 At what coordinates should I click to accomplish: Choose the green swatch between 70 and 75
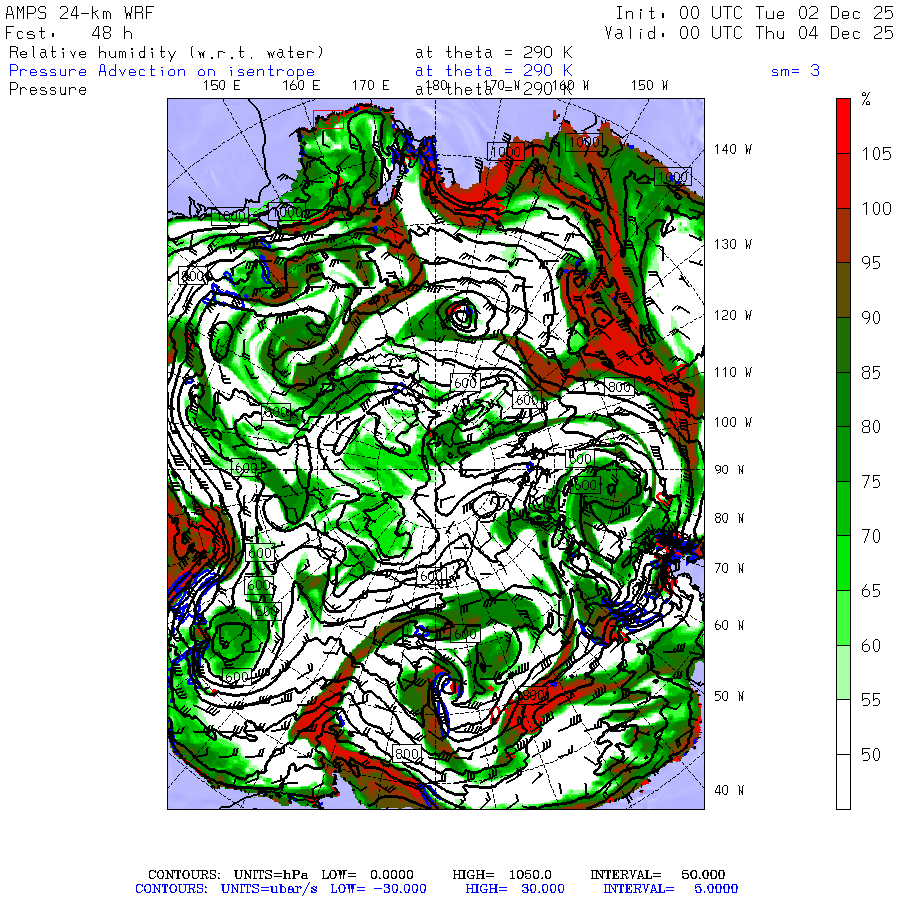843,509
